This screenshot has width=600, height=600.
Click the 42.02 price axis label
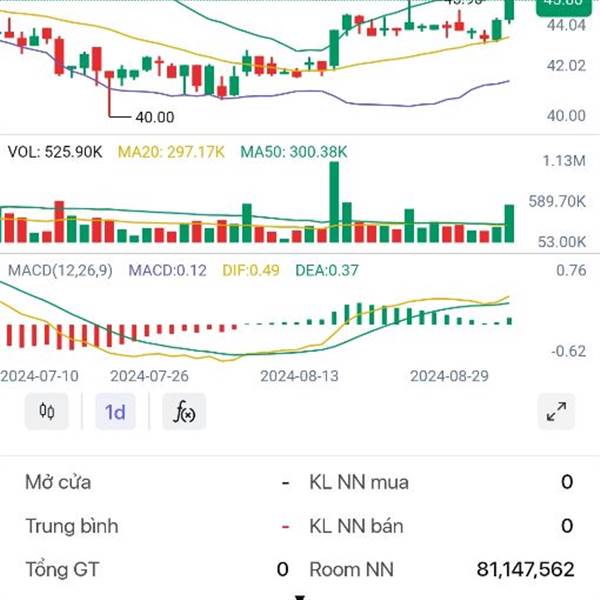[566, 66]
